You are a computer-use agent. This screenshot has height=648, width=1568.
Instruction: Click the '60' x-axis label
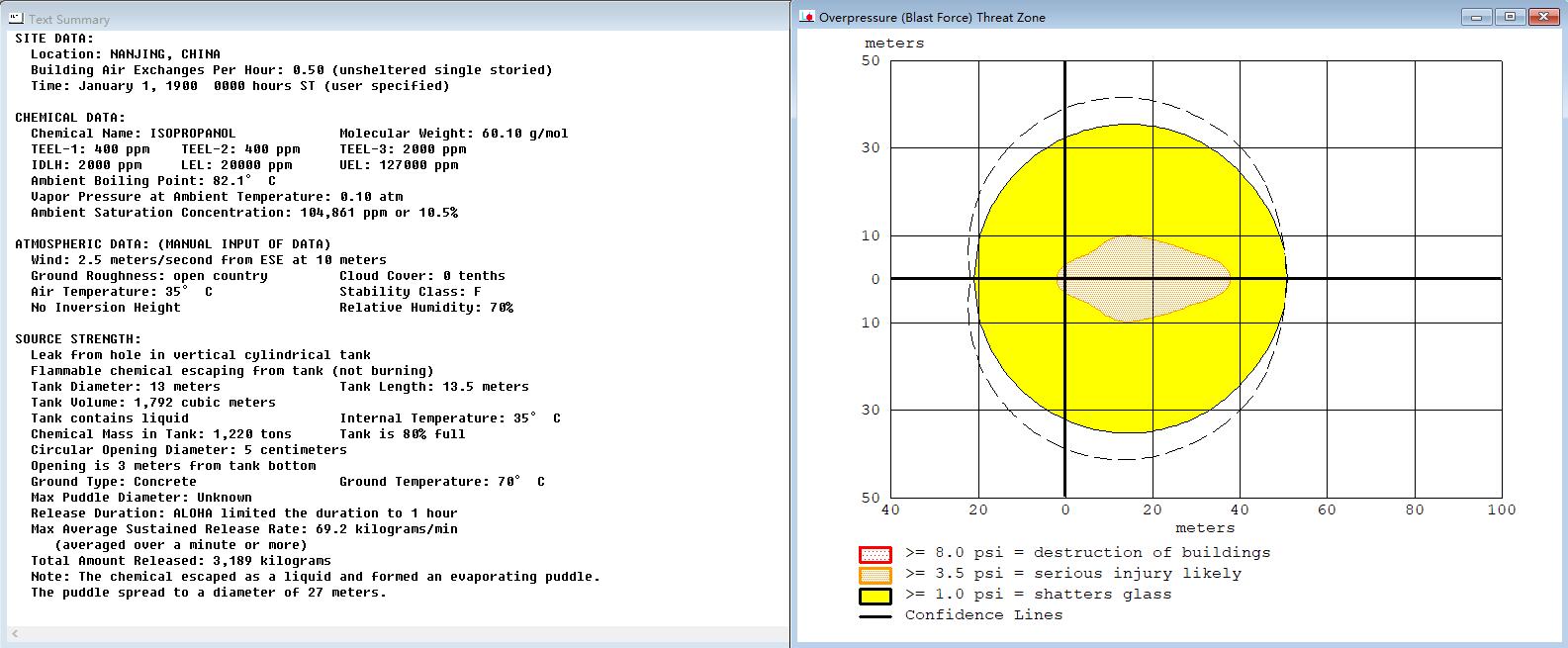click(1327, 509)
